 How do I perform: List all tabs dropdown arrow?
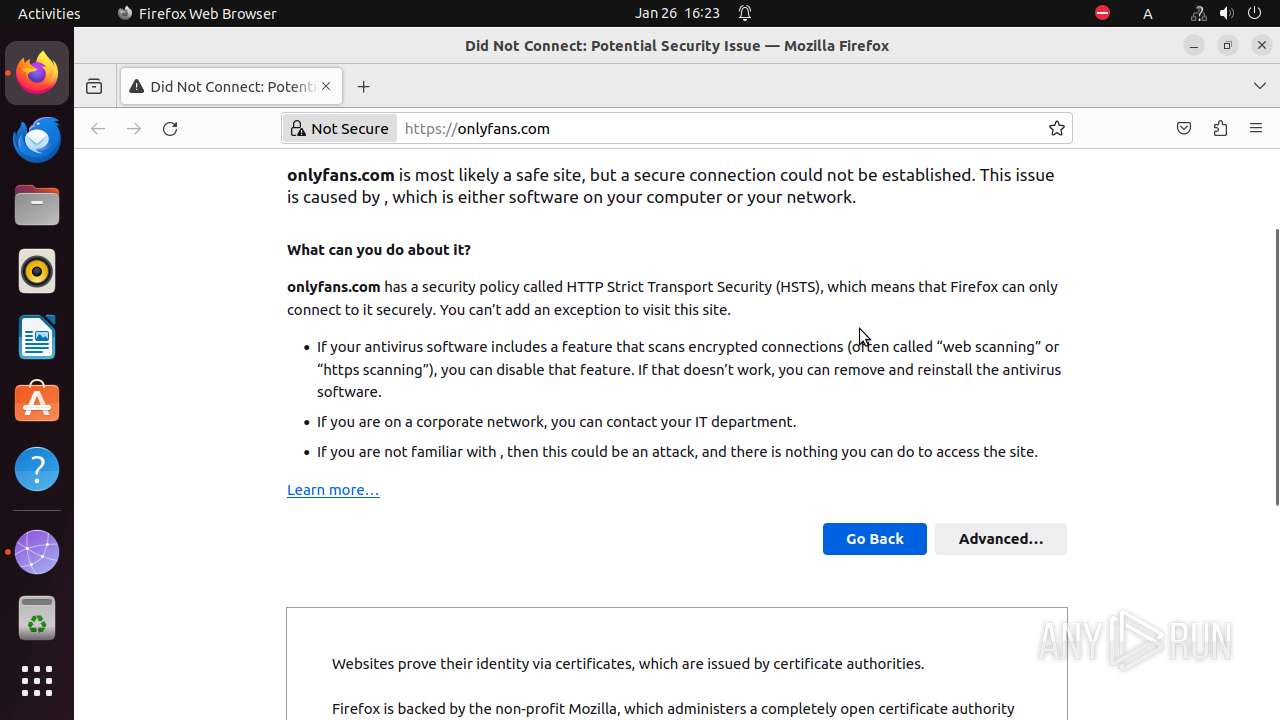(x=1259, y=86)
